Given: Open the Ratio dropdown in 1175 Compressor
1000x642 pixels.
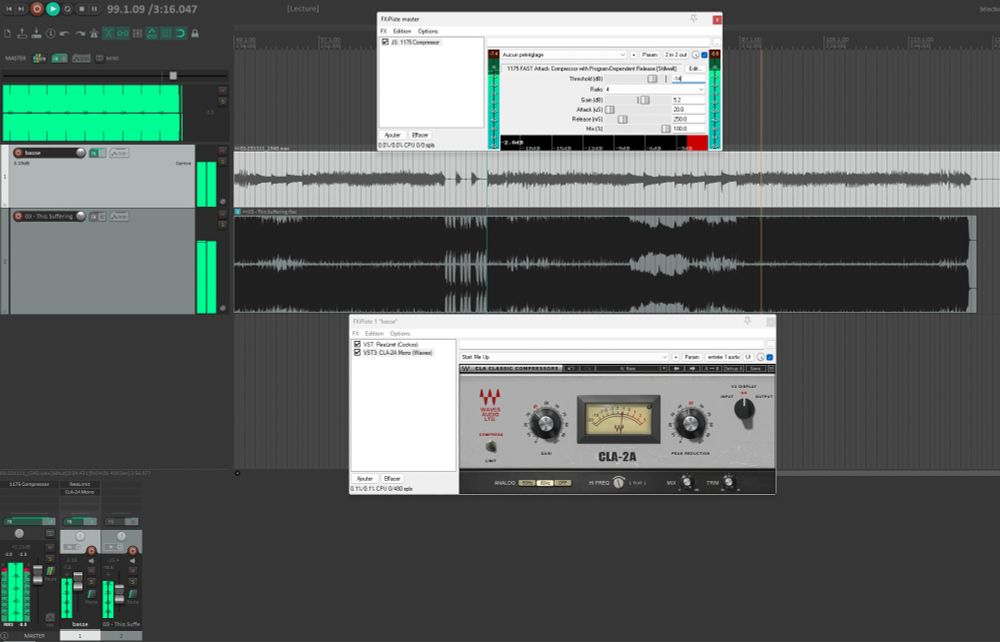Looking at the screenshot, I should 654,89.
